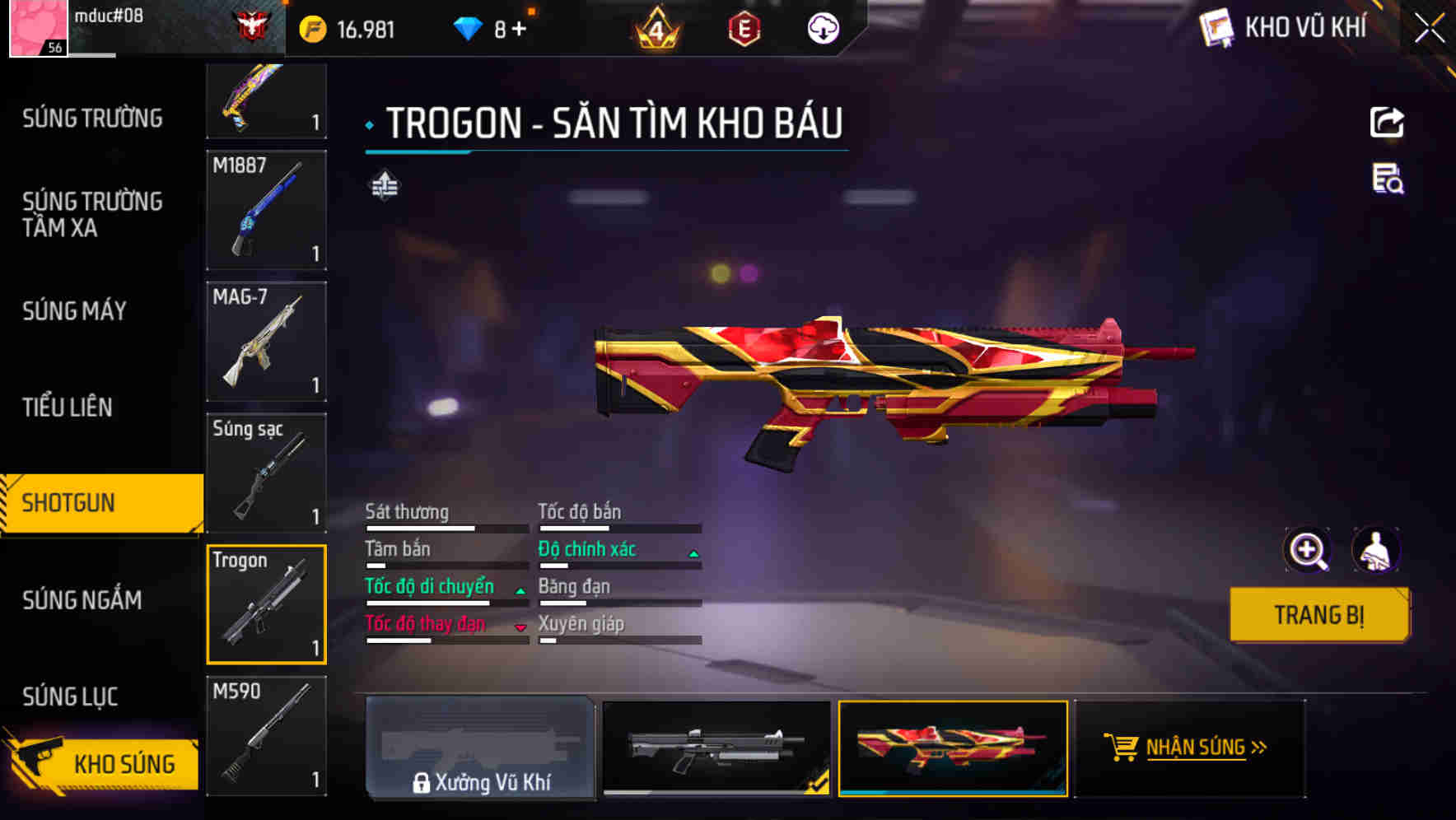
Task: Click the share icon near the weapon title
Action: 1387,123
